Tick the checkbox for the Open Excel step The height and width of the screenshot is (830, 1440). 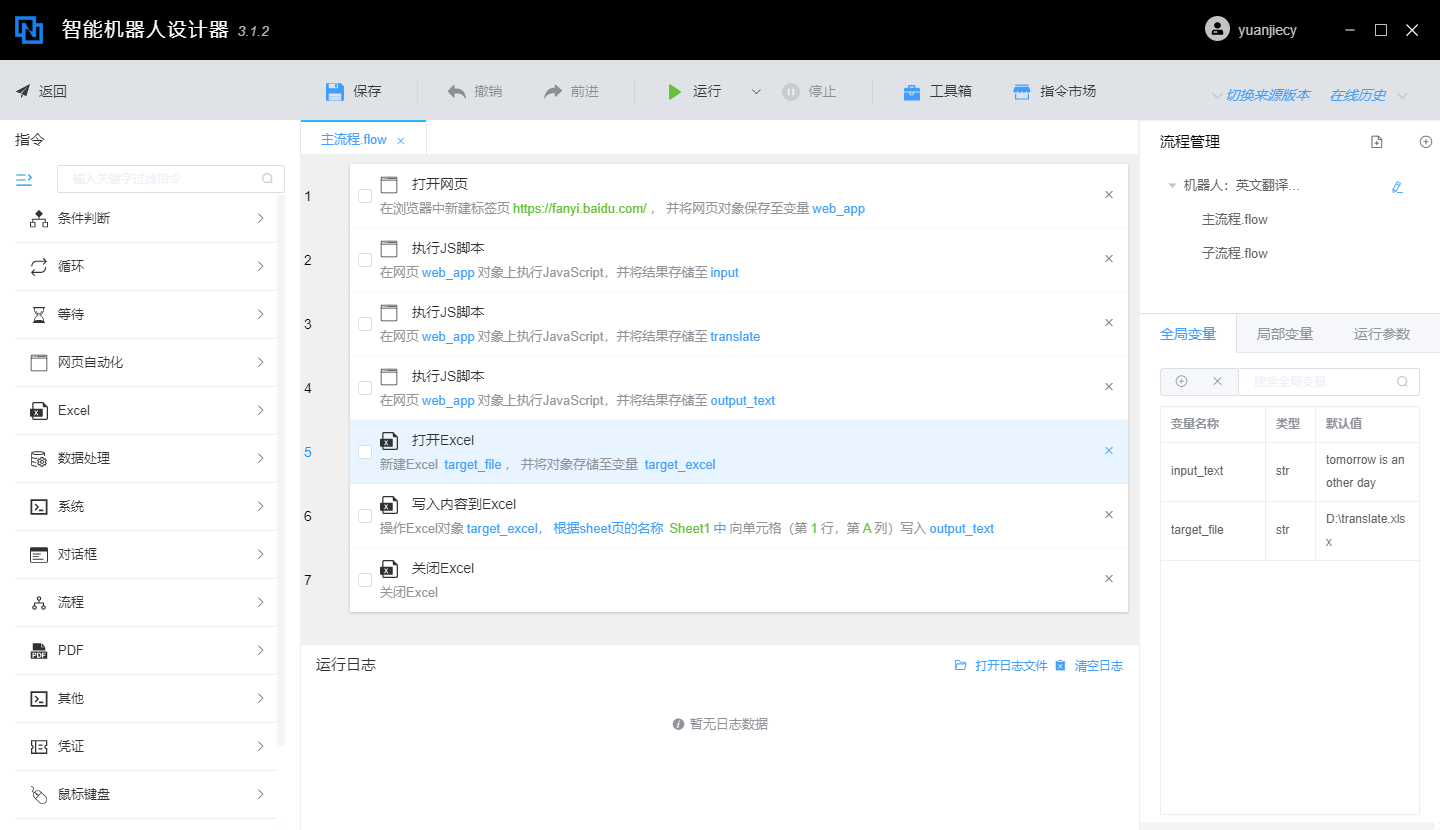(365, 452)
